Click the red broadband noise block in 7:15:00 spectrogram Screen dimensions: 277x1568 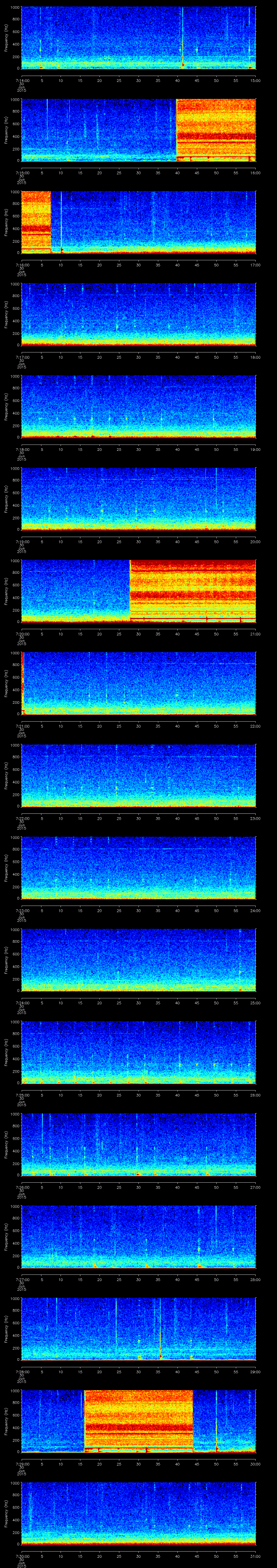216,130
